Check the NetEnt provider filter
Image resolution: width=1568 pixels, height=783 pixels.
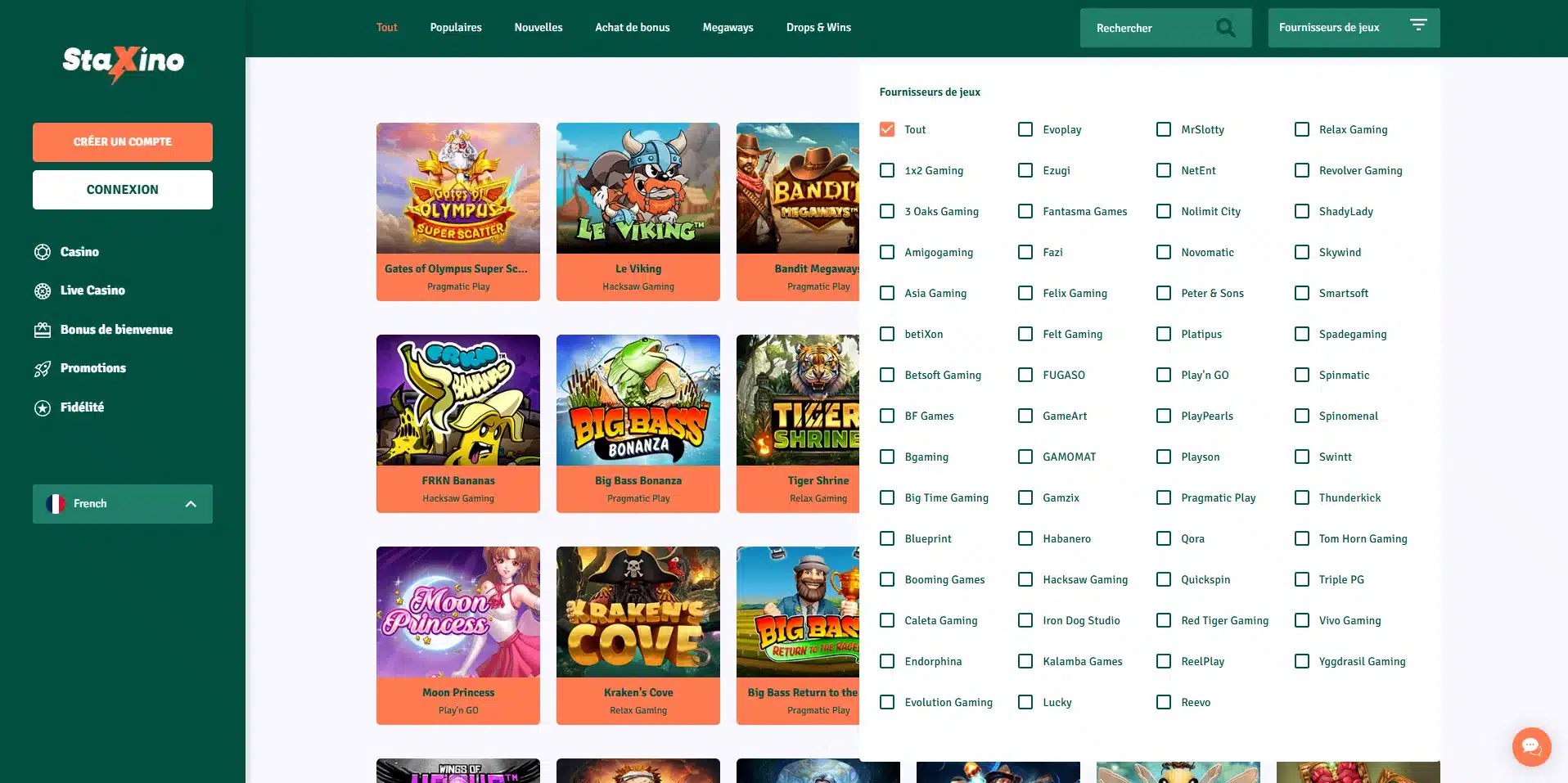pyautogui.click(x=1164, y=170)
